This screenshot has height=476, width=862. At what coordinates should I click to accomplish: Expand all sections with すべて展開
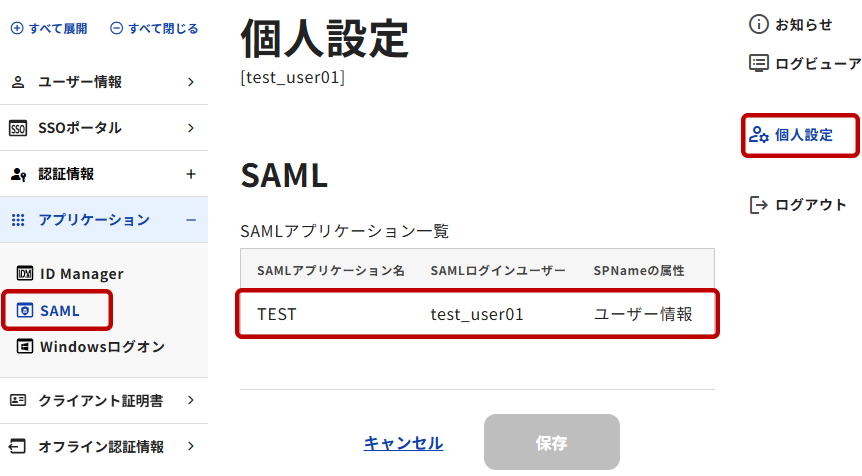[49, 29]
